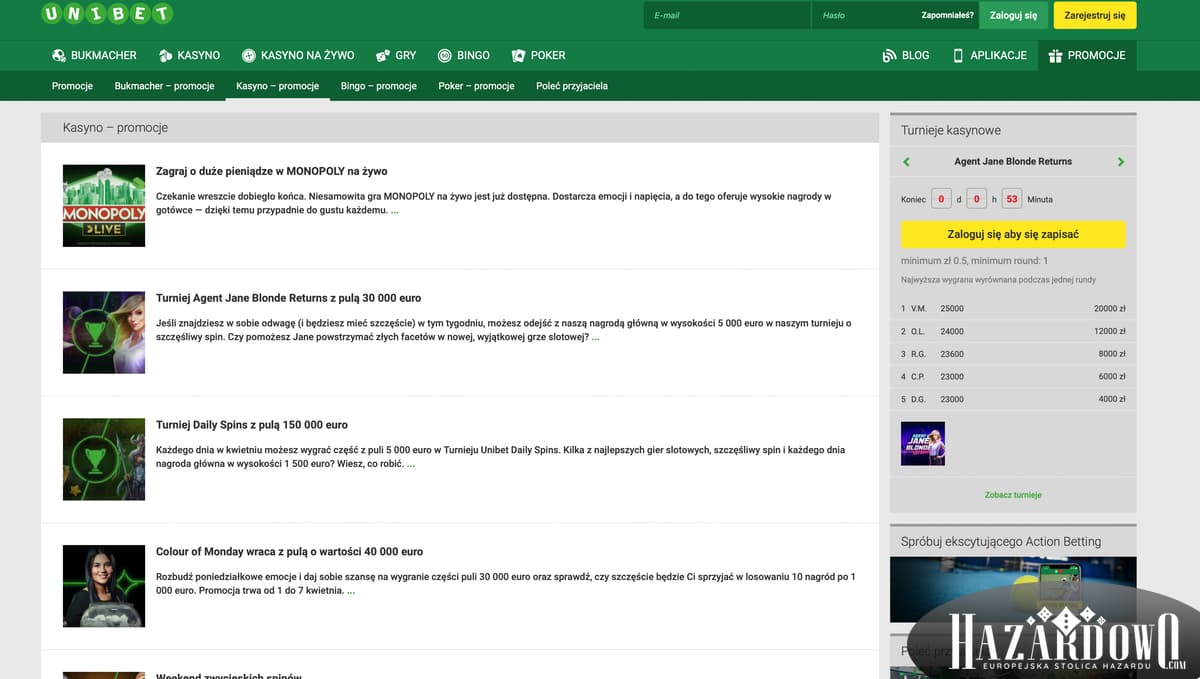Open 'Turniej Daily Spins z pulą 150 000 euro'

pyautogui.click(x=252, y=425)
